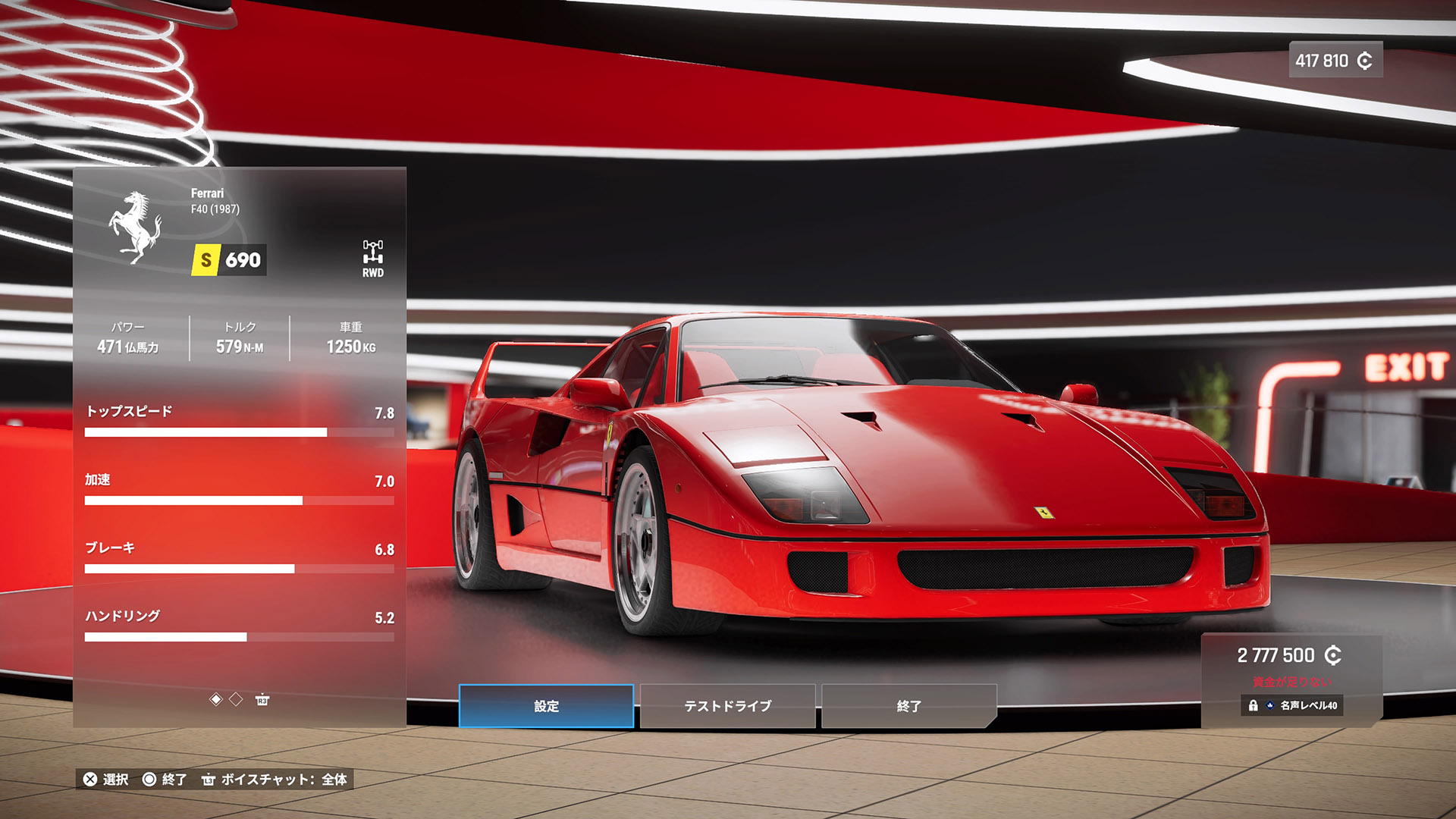Select the first filled diamond page indicator
Screen dimensions: 1456x819
pos(216,699)
